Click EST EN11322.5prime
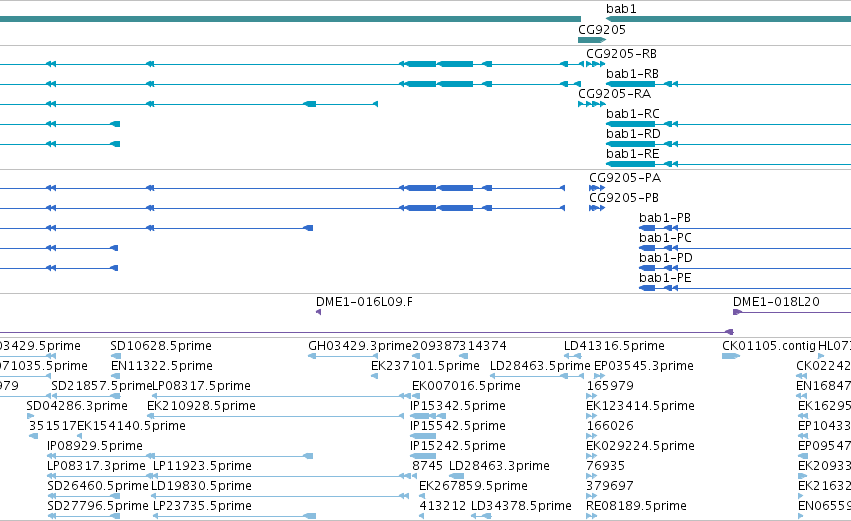The height and width of the screenshot is (521, 851). [162, 366]
